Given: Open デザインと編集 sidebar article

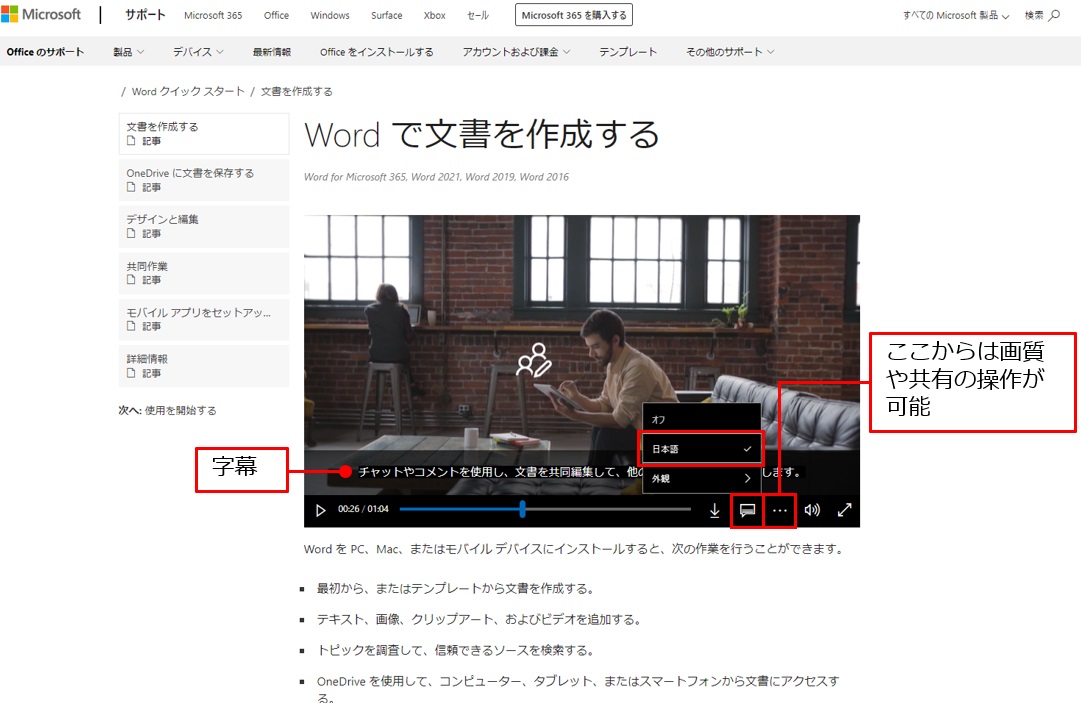Looking at the screenshot, I should pyautogui.click(x=204, y=226).
